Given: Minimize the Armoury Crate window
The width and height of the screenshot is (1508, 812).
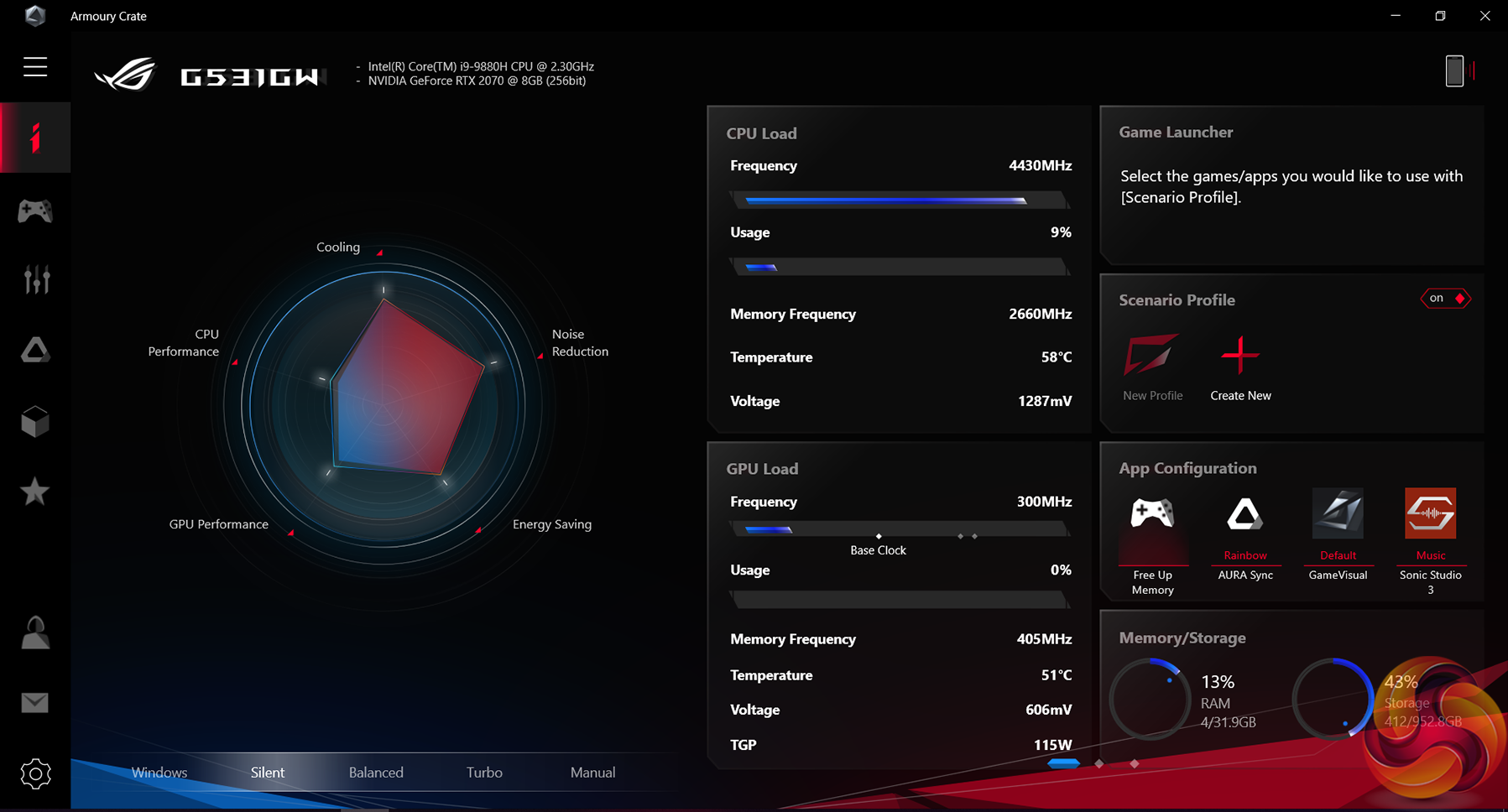Looking at the screenshot, I should click(1396, 16).
